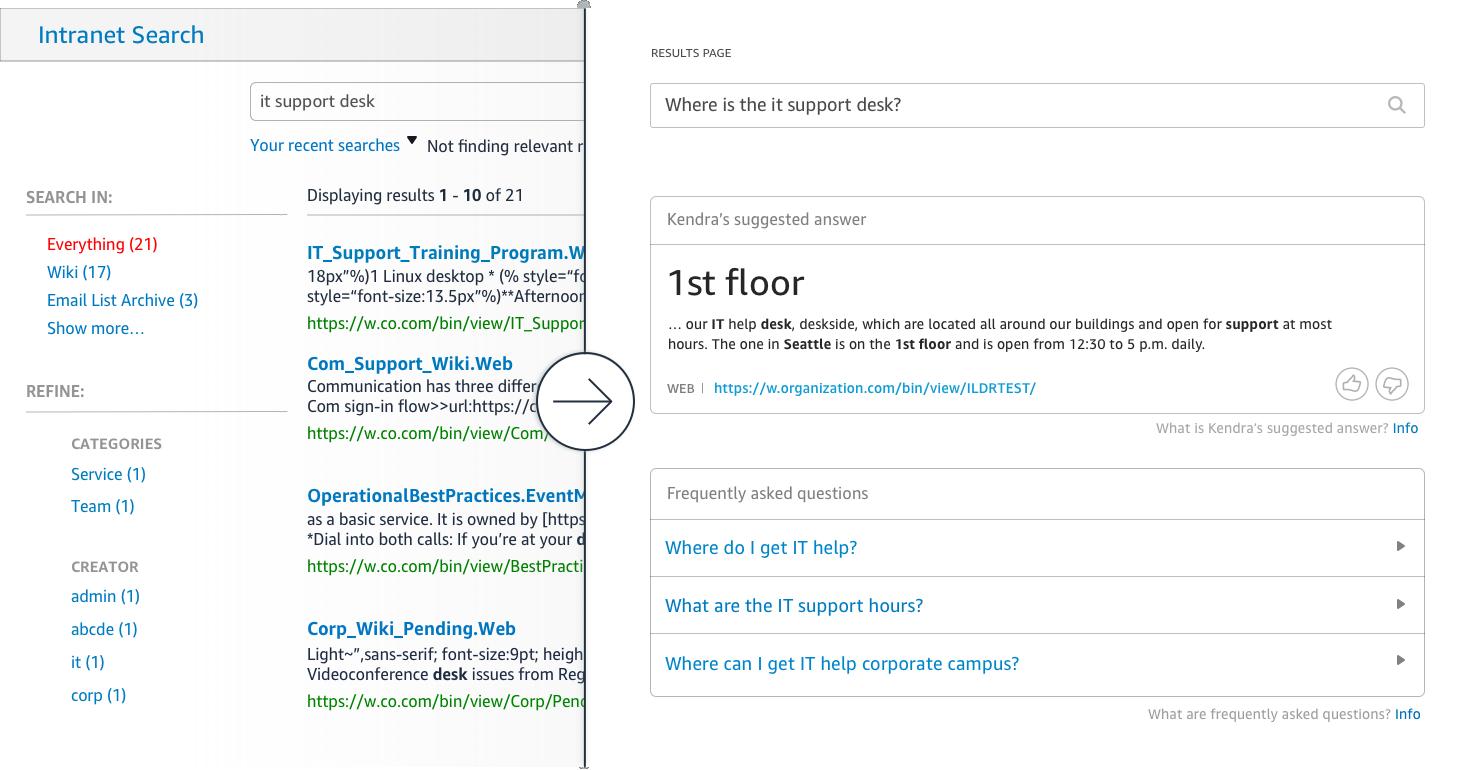The width and height of the screenshot is (1461, 770).
Task: Expand 'Where can I get IT help corporate campus?'
Action: (1037, 663)
